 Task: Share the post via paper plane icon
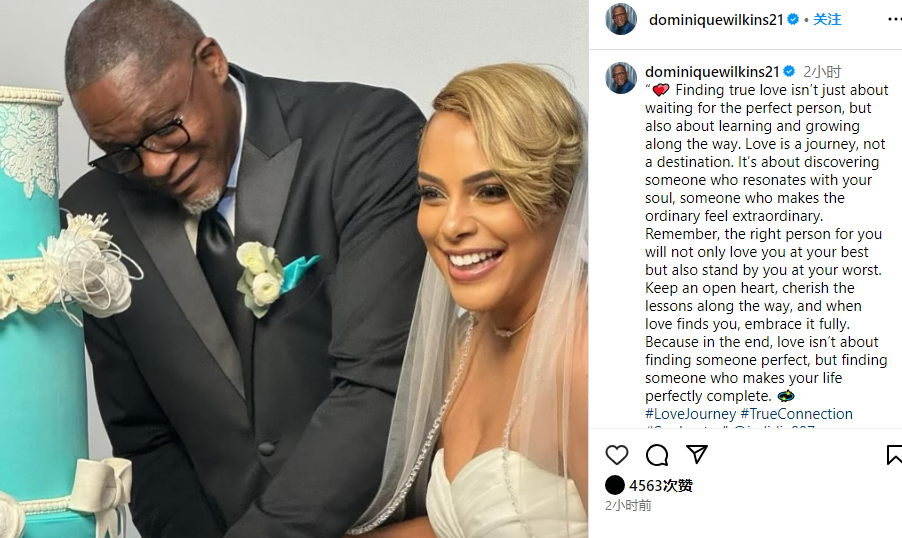(x=697, y=455)
